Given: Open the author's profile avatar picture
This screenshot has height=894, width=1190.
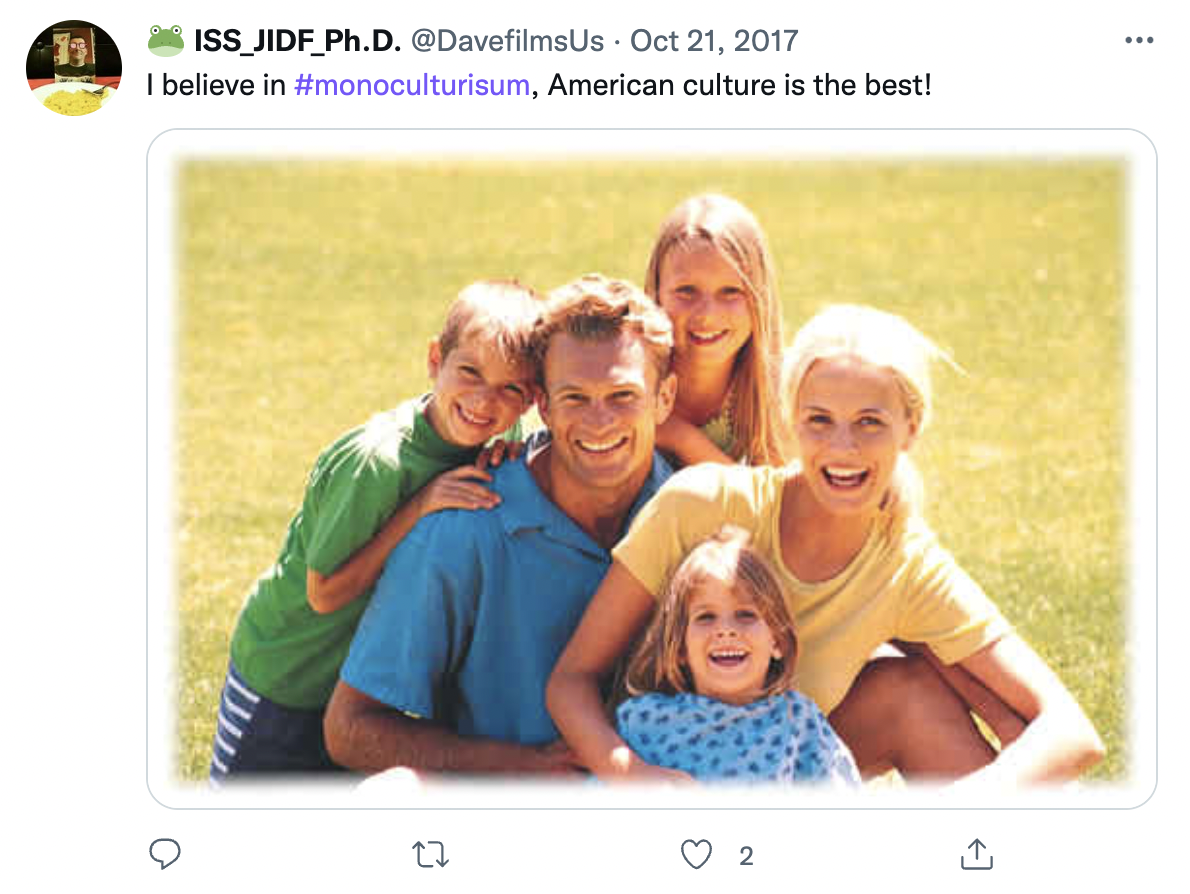Looking at the screenshot, I should 74,68.
